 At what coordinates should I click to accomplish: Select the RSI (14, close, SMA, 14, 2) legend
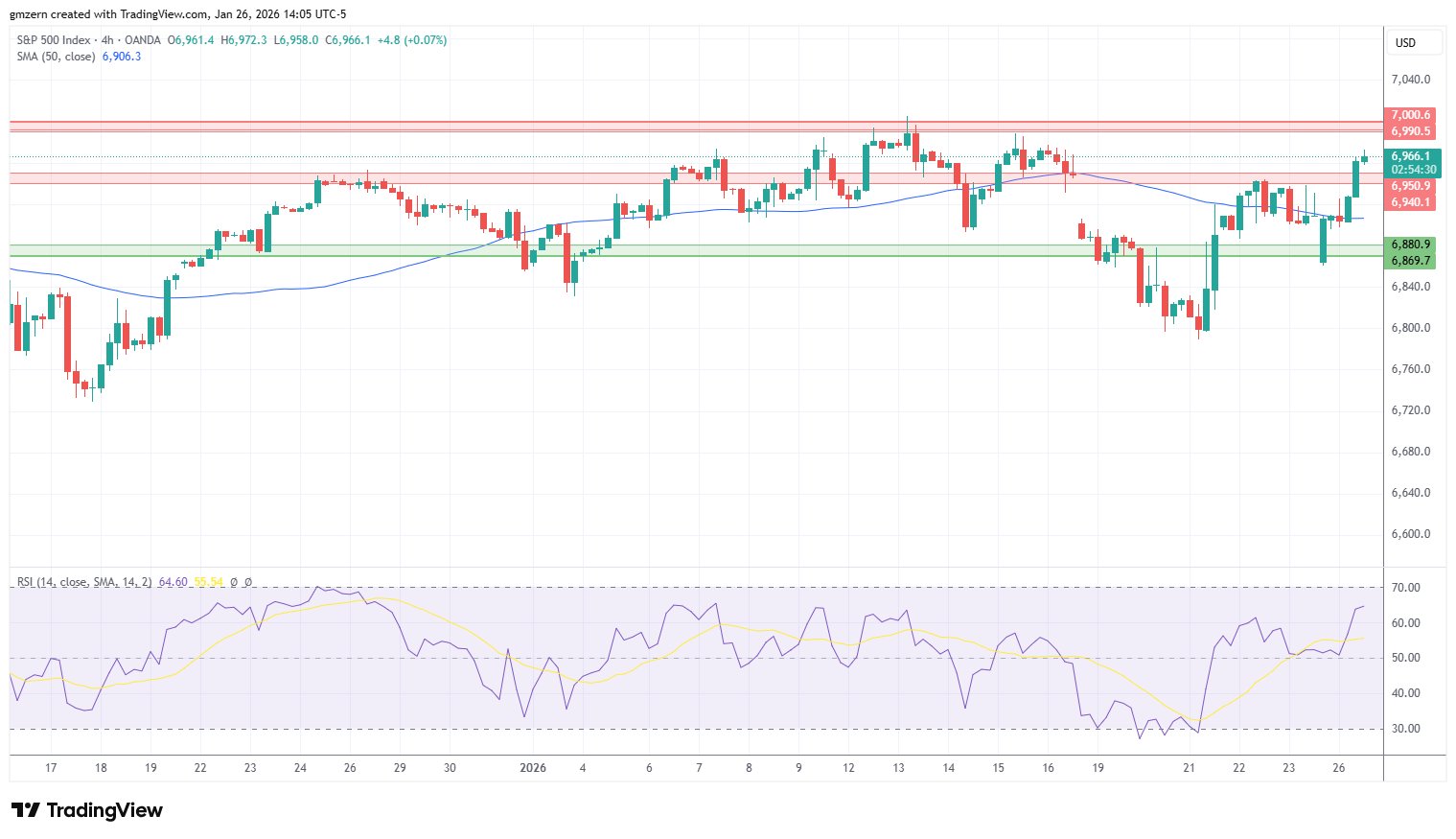[84, 582]
